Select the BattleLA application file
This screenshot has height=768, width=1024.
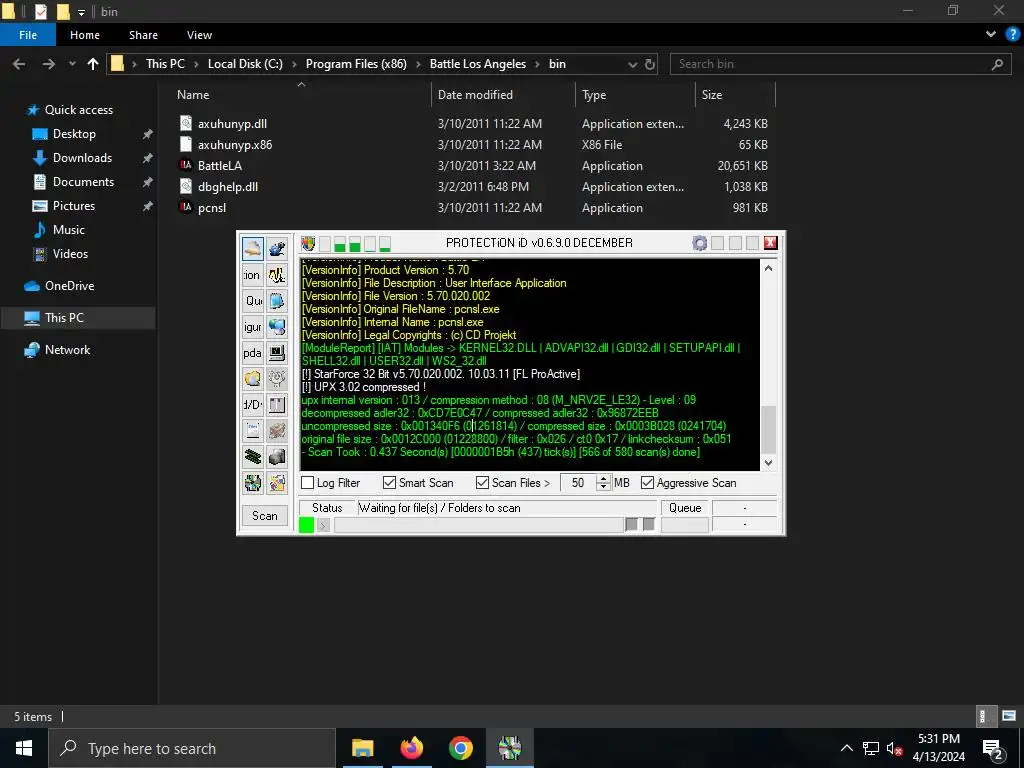(x=220, y=166)
